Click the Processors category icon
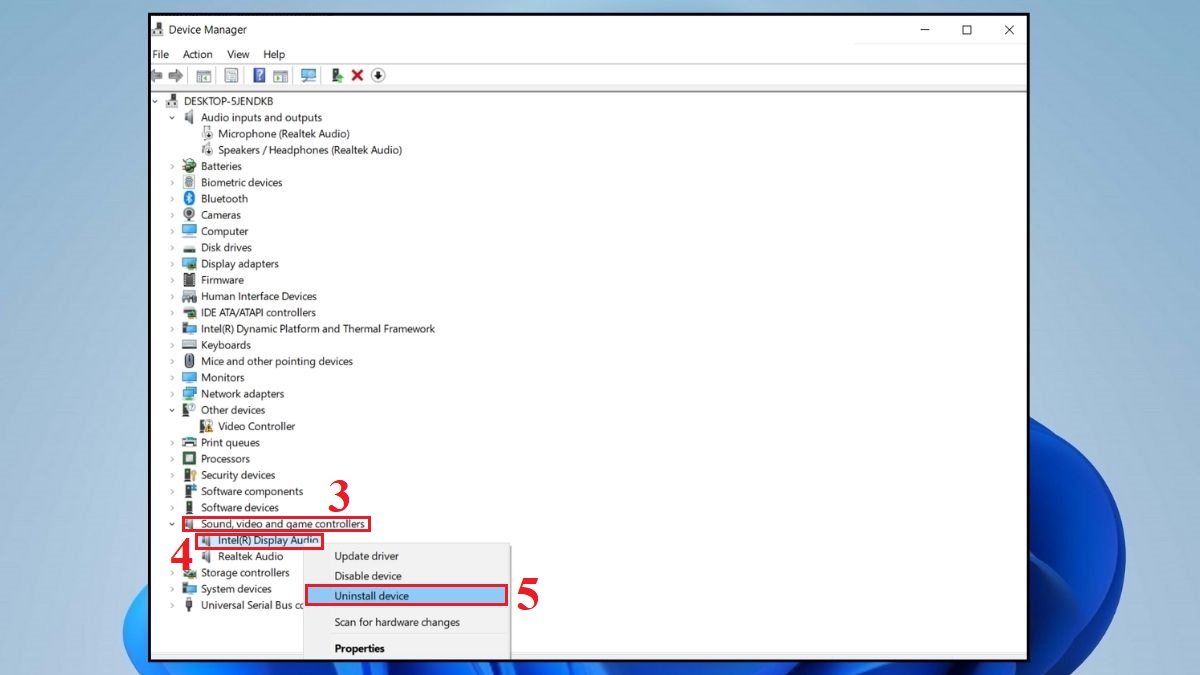This screenshot has width=1200, height=675. tap(189, 459)
